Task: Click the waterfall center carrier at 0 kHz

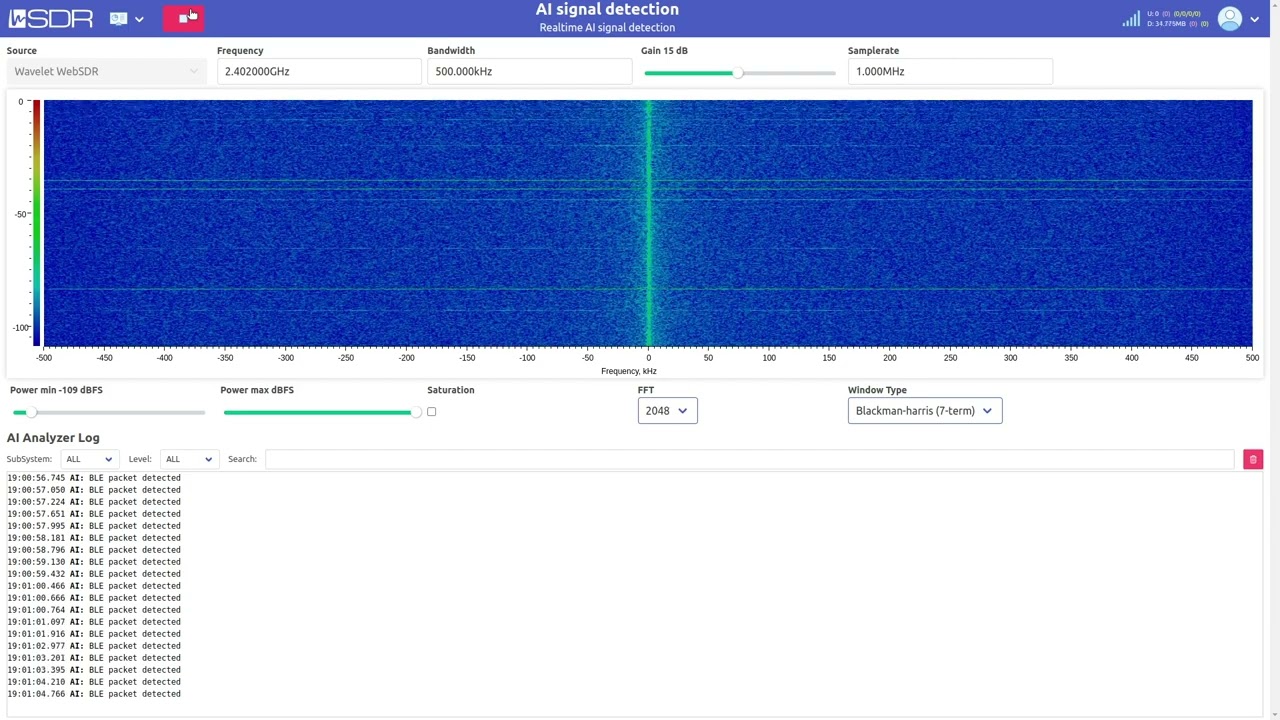Action: pos(648,222)
